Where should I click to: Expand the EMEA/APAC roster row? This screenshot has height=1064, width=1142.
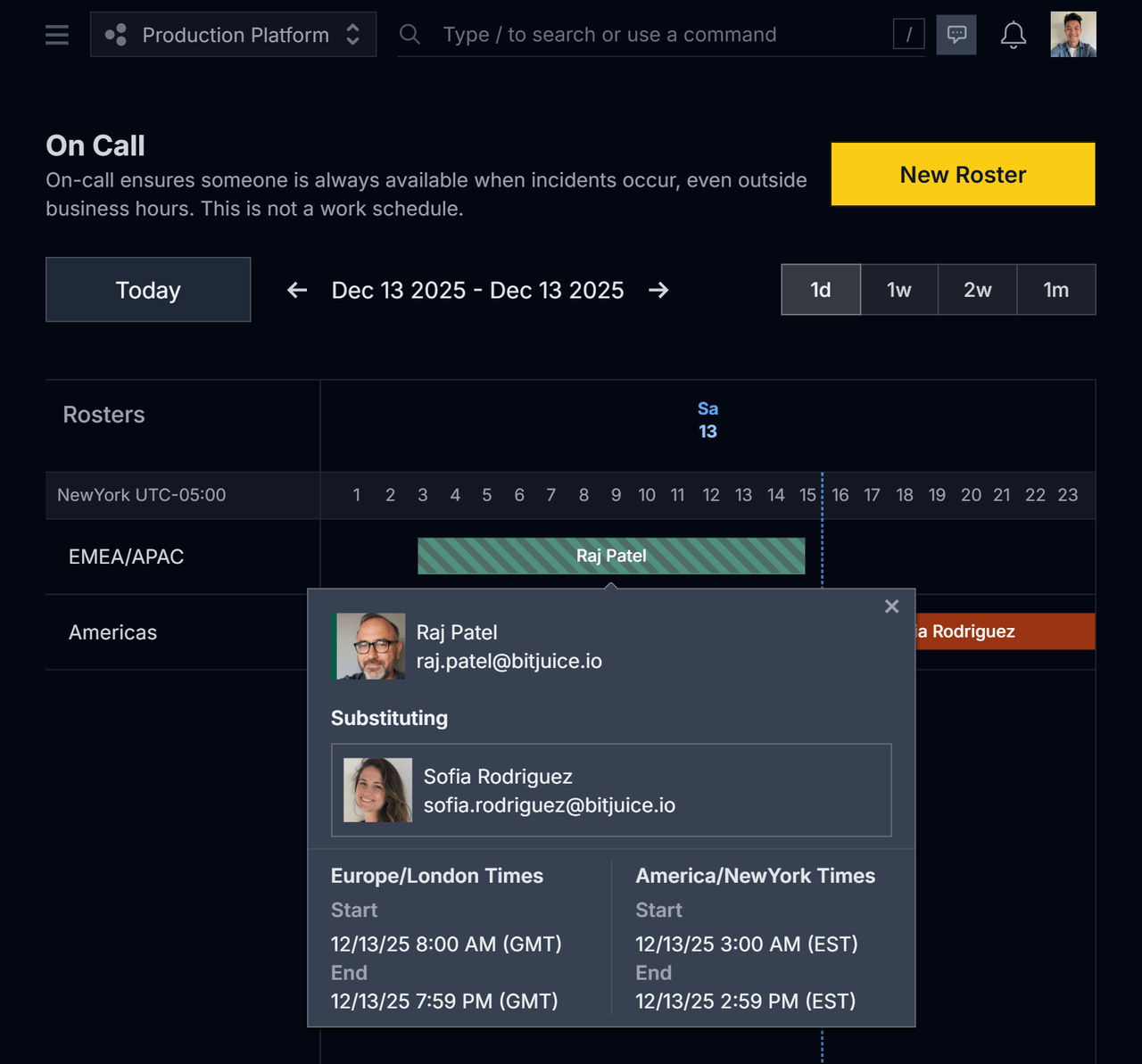click(125, 556)
